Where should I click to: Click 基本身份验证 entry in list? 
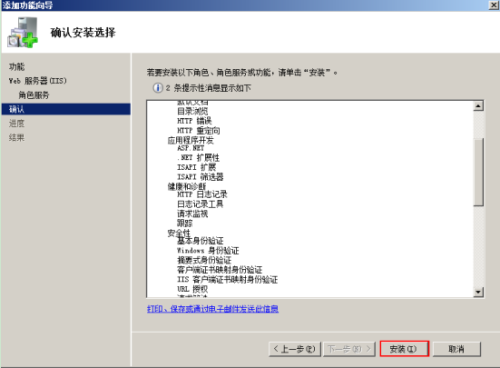point(200,240)
